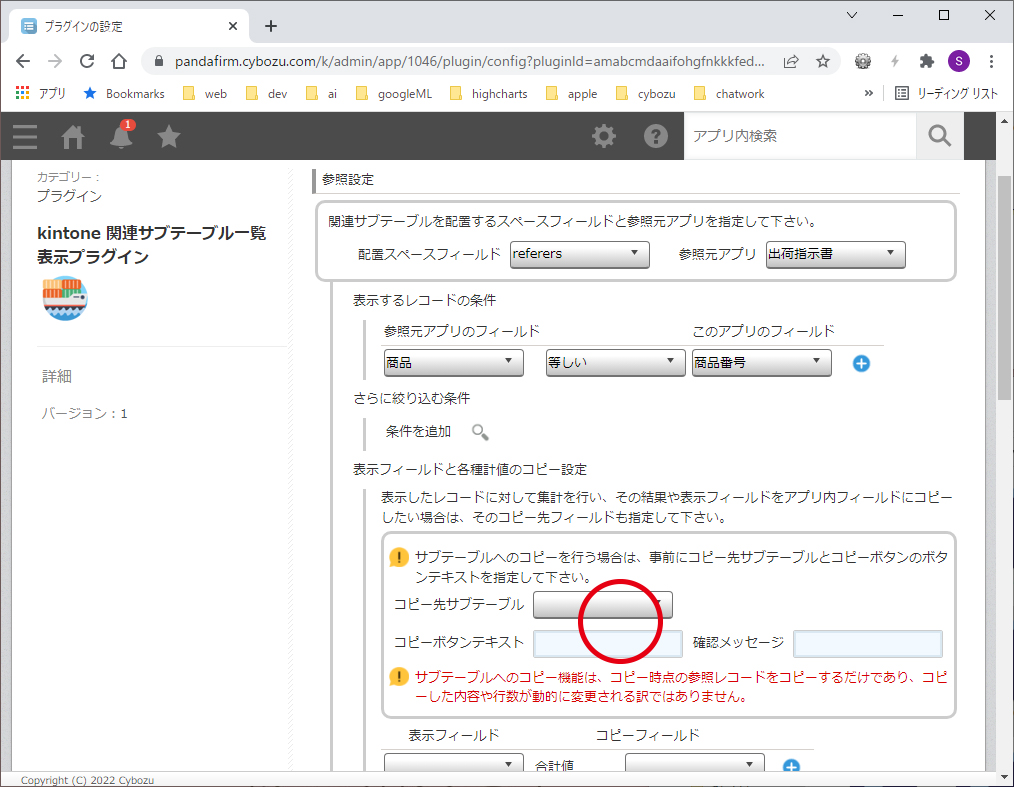Open the web bookmark folder
This screenshot has width=1014, height=787.
tap(205, 94)
